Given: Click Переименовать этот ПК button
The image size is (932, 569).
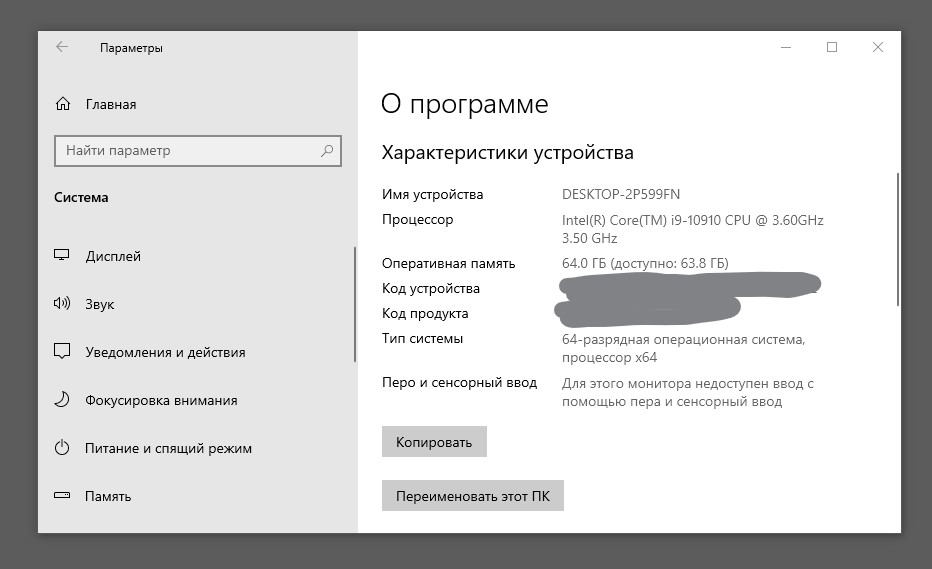Looking at the screenshot, I should click(472, 496).
